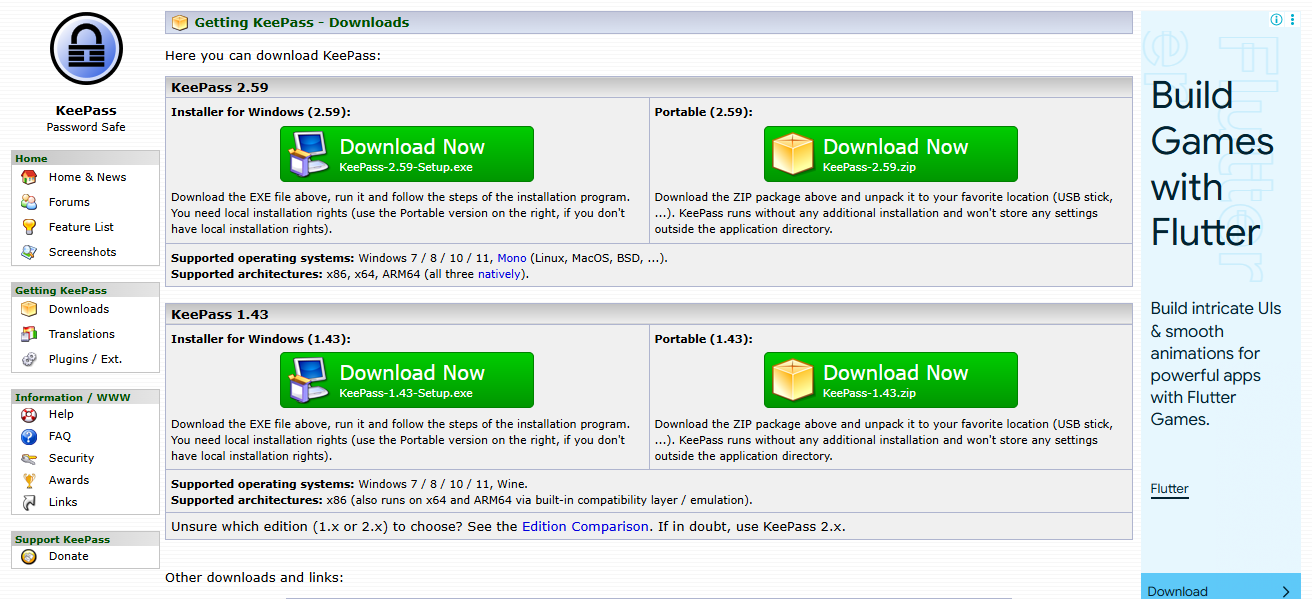The height and width of the screenshot is (599, 1312).
Task: Download portable KeePass-2.59.zip
Action: [x=891, y=154]
